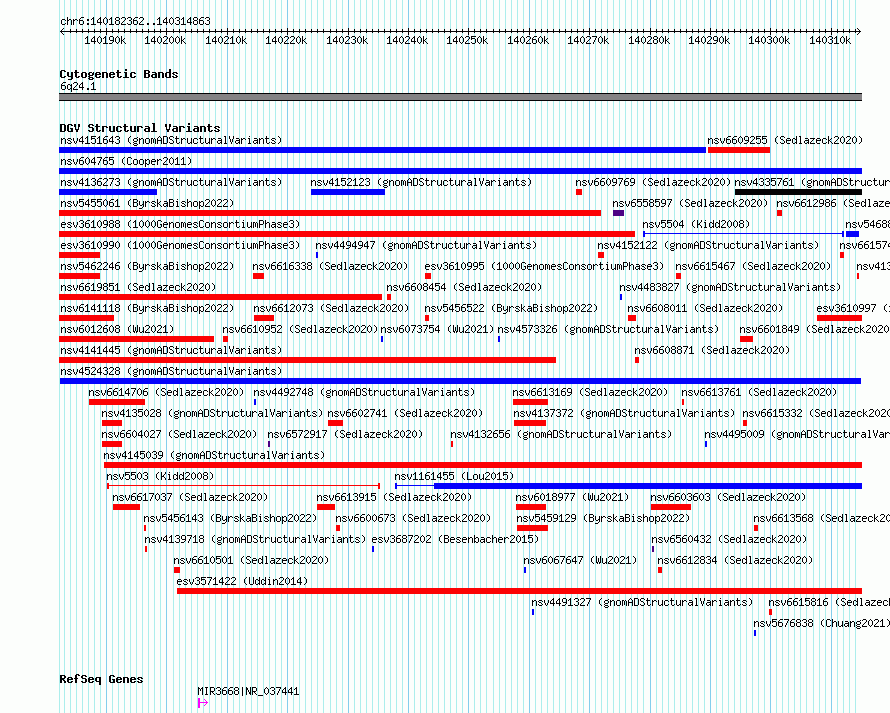Viewport: 890px width, 713px height.
Task: Open the nsv5676838 Chuang2021 label
Action: click(x=821, y=623)
